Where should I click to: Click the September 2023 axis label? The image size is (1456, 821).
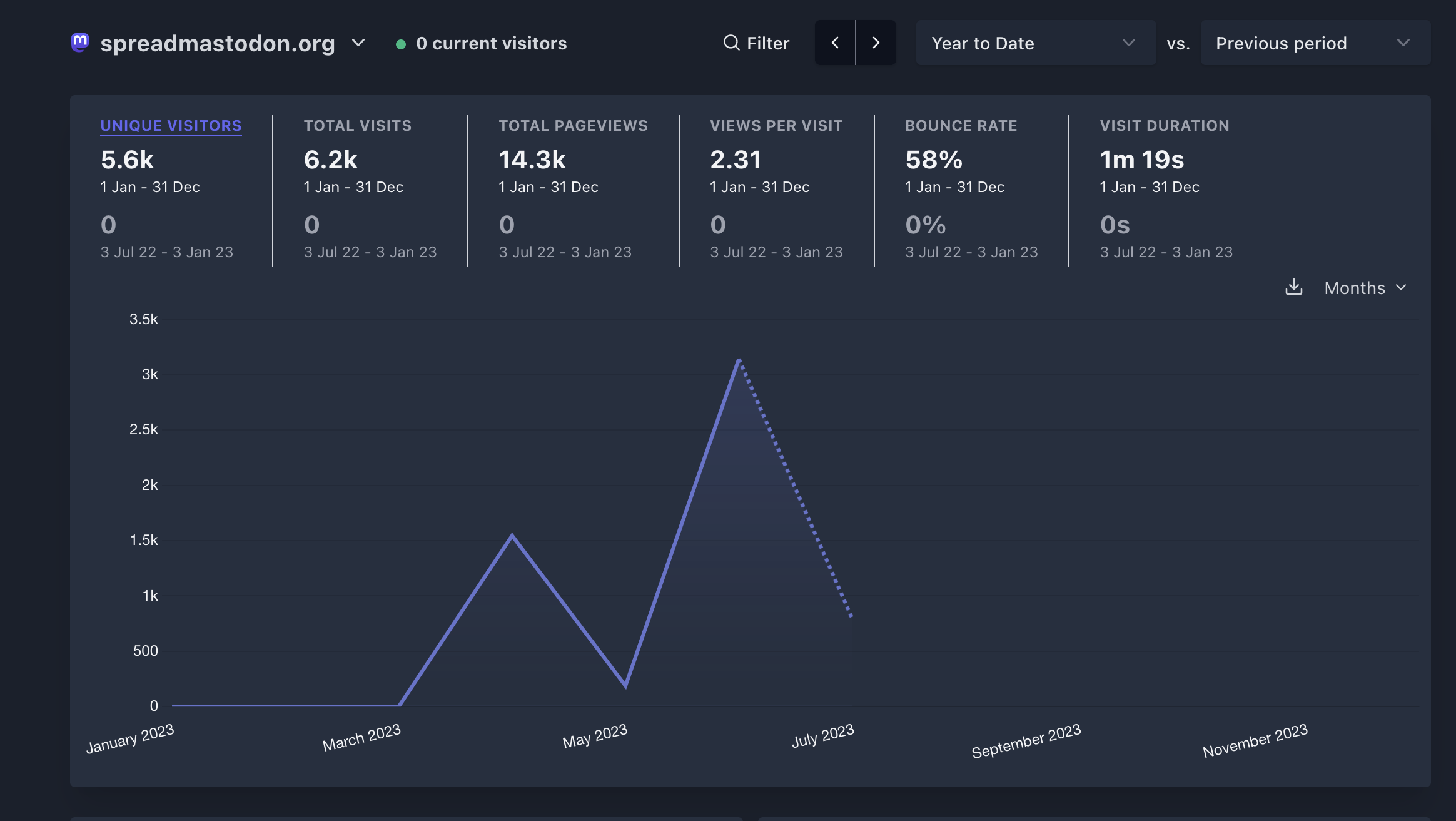tap(1026, 741)
